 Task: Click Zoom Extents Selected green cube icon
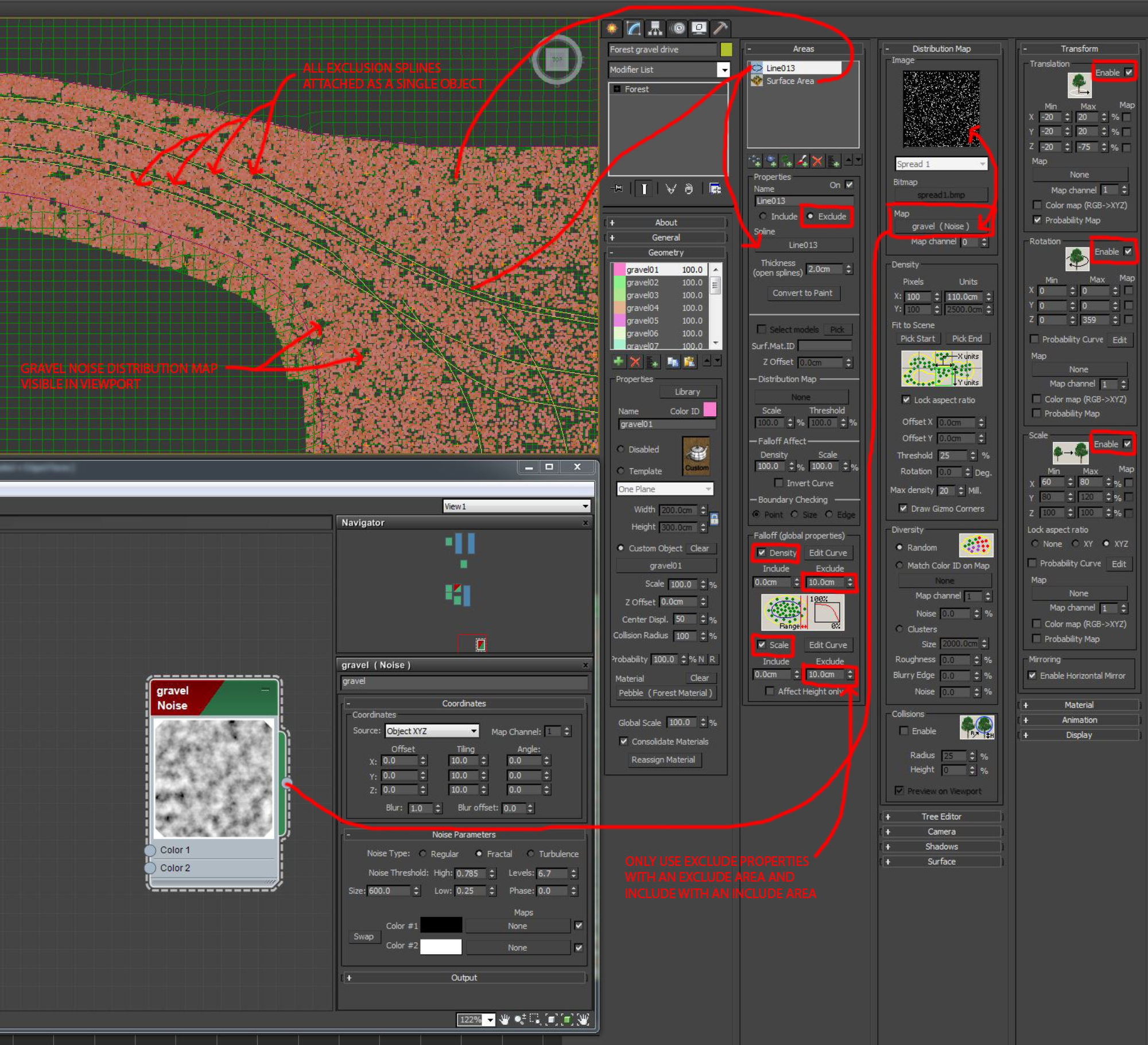click(x=567, y=1020)
